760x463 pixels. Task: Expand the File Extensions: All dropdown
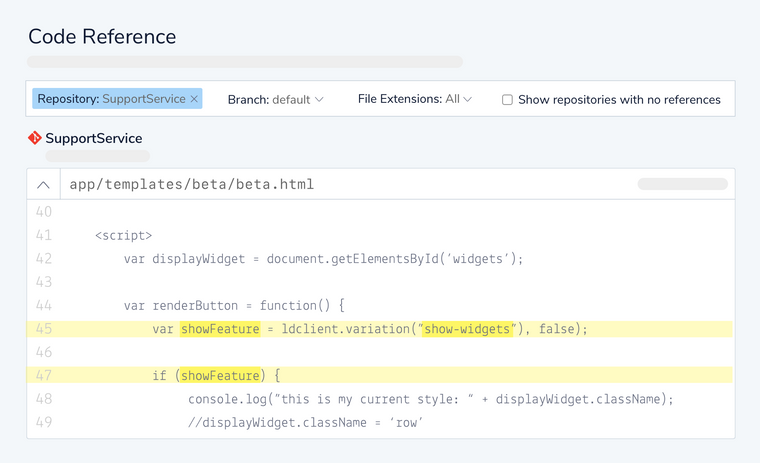(x=414, y=100)
